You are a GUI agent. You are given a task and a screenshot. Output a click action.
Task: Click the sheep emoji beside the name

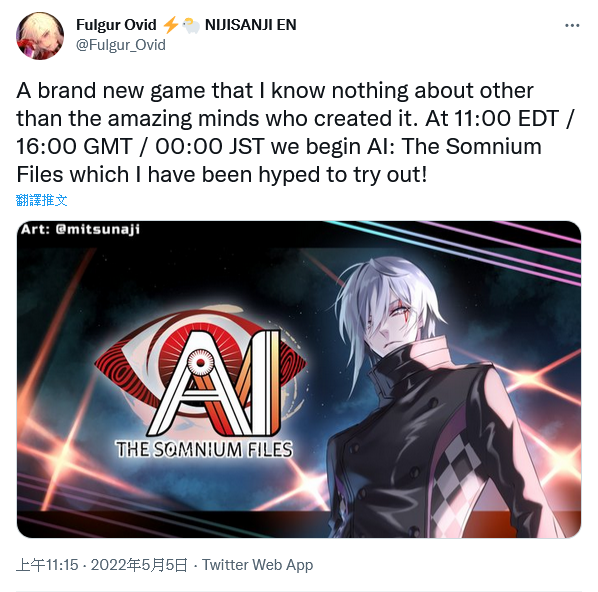click(191, 26)
